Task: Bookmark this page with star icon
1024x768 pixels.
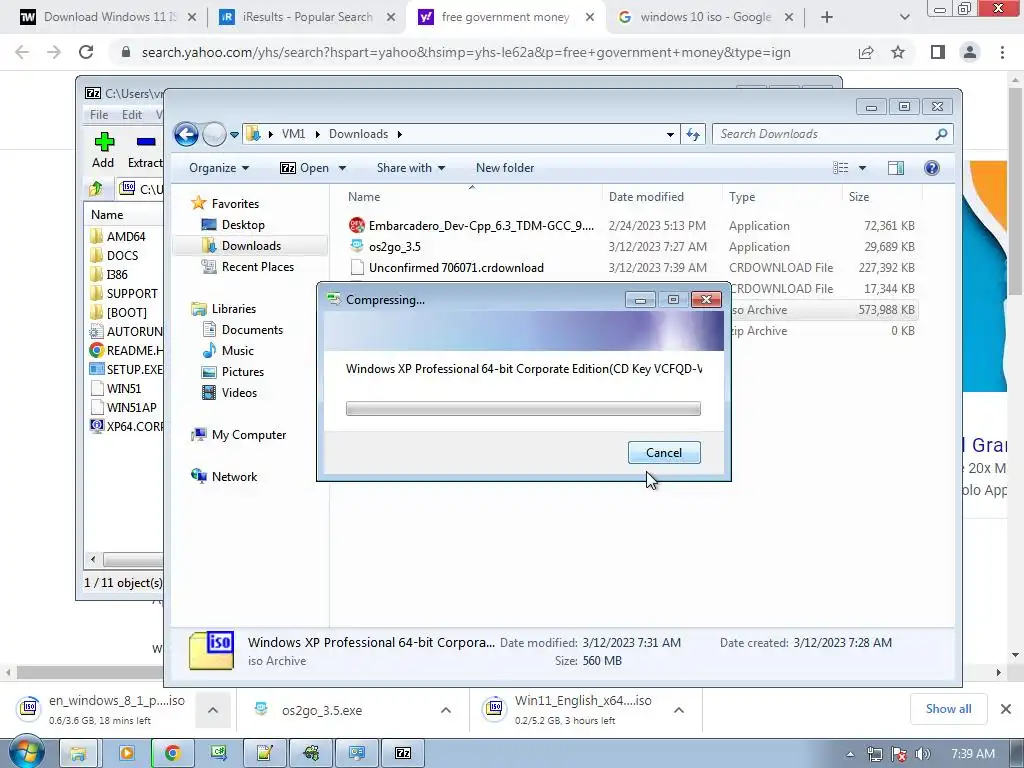Action: [x=898, y=52]
